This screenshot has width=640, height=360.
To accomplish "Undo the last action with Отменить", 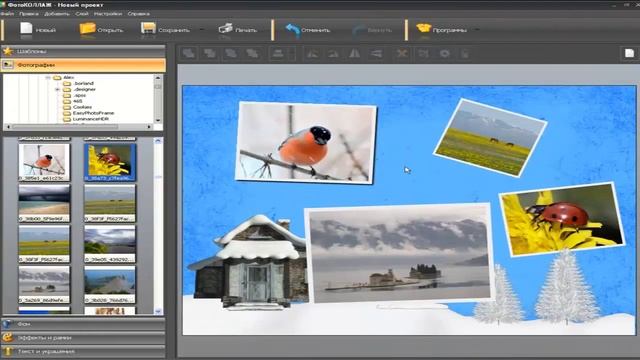I will 292,29.
